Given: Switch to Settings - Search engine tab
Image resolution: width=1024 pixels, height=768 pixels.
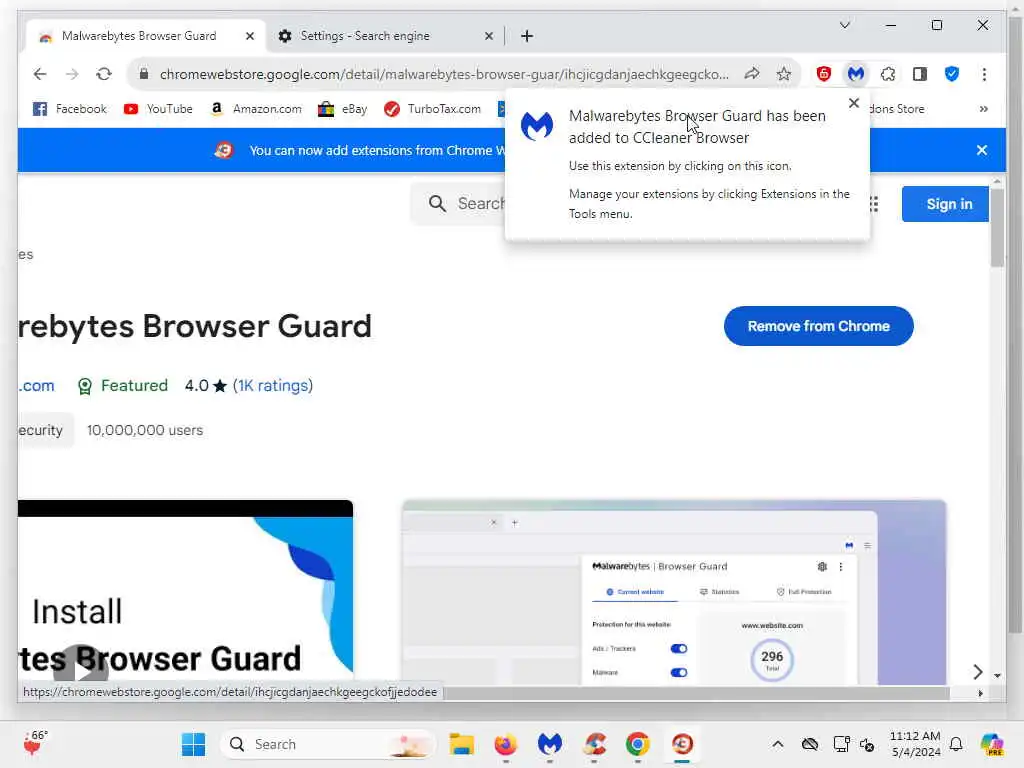Looking at the screenshot, I should coord(384,36).
